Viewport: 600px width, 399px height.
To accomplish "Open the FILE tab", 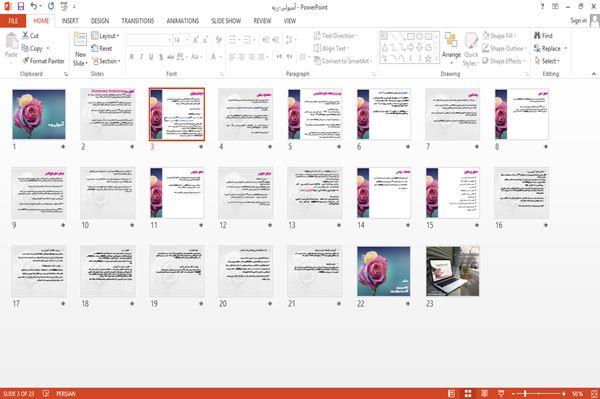I will [13, 21].
